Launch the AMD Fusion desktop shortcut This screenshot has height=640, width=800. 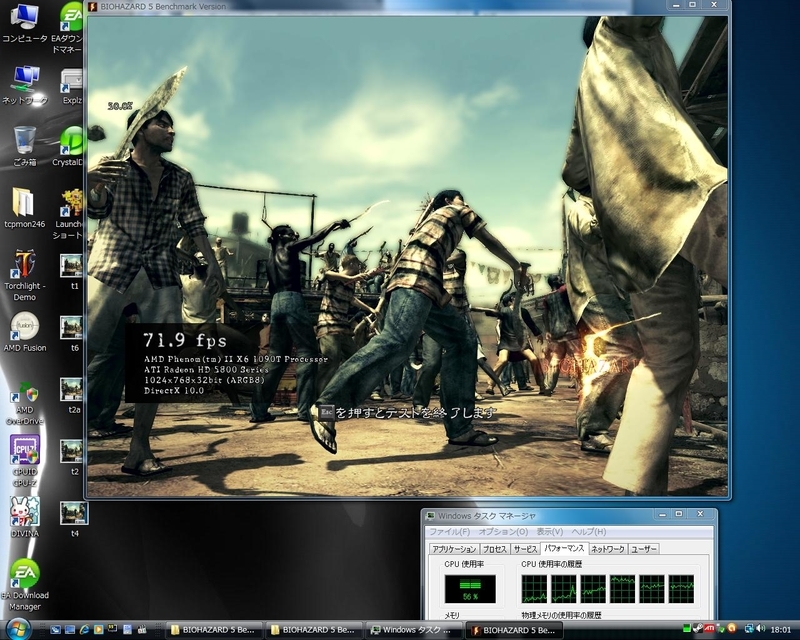(x=24, y=332)
